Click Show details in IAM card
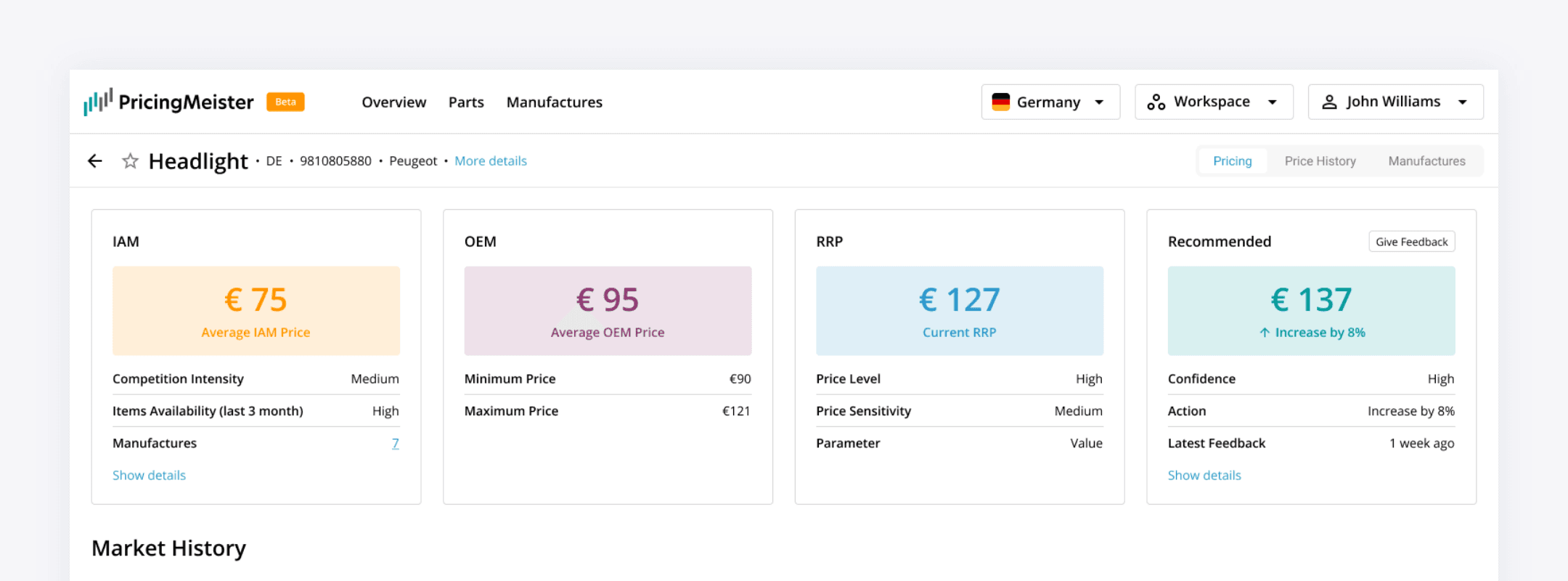Screen dimensions: 1568x581 click(x=149, y=475)
